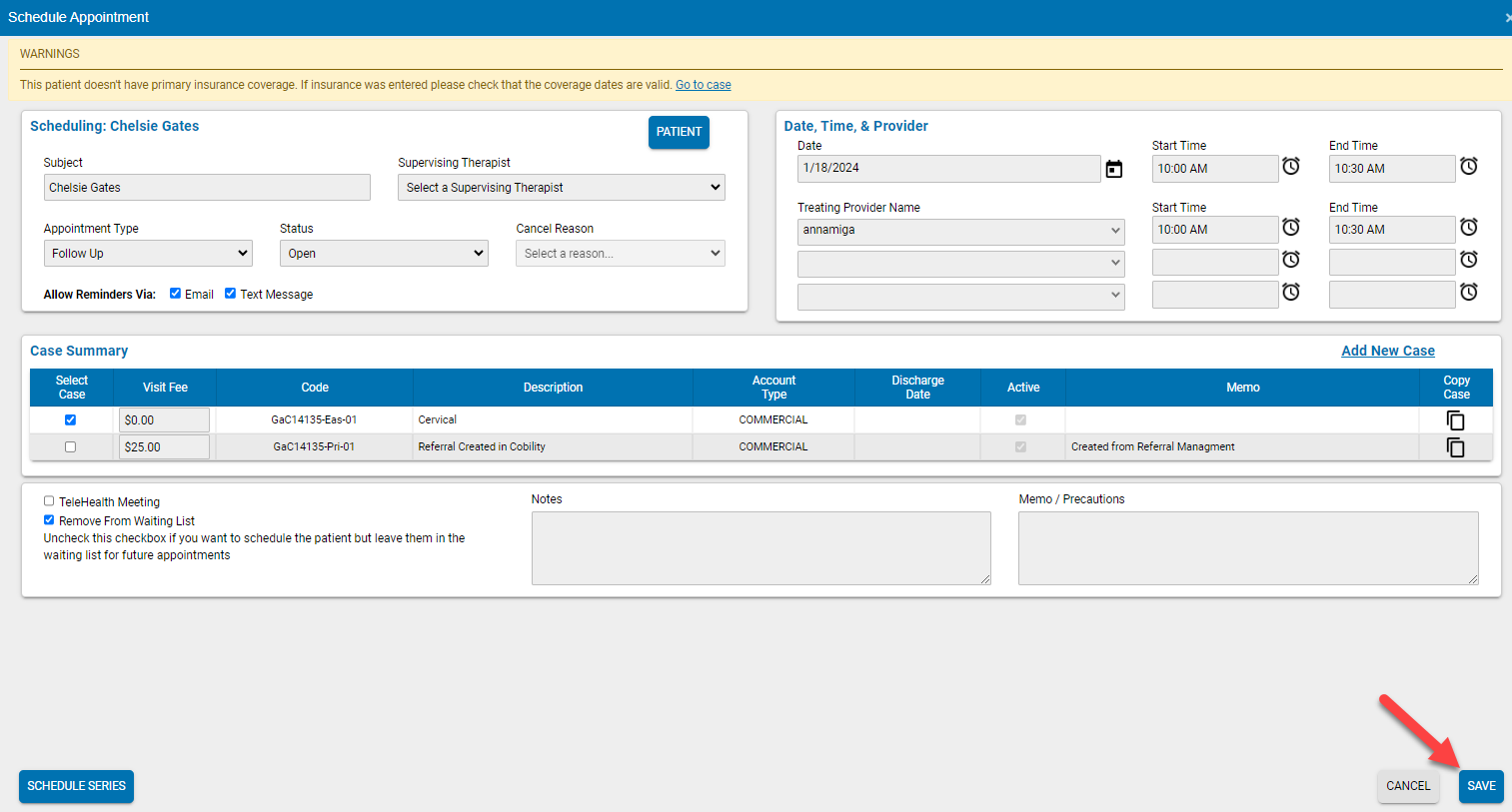Click the clock icon beside first End Time
The width and height of the screenshot is (1512, 812).
[x=1468, y=167]
